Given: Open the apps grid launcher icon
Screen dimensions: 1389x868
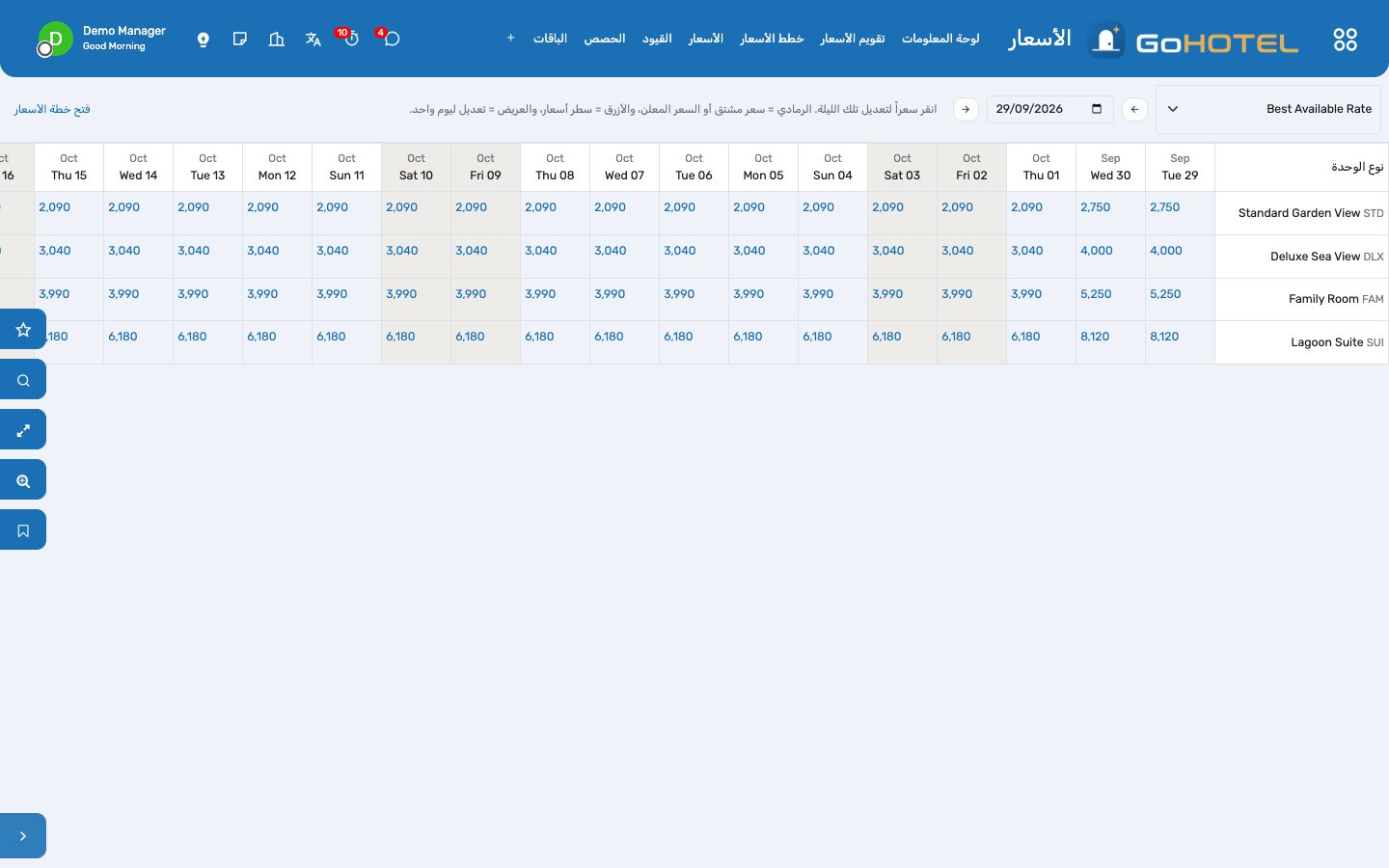Looking at the screenshot, I should [x=1345, y=39].
